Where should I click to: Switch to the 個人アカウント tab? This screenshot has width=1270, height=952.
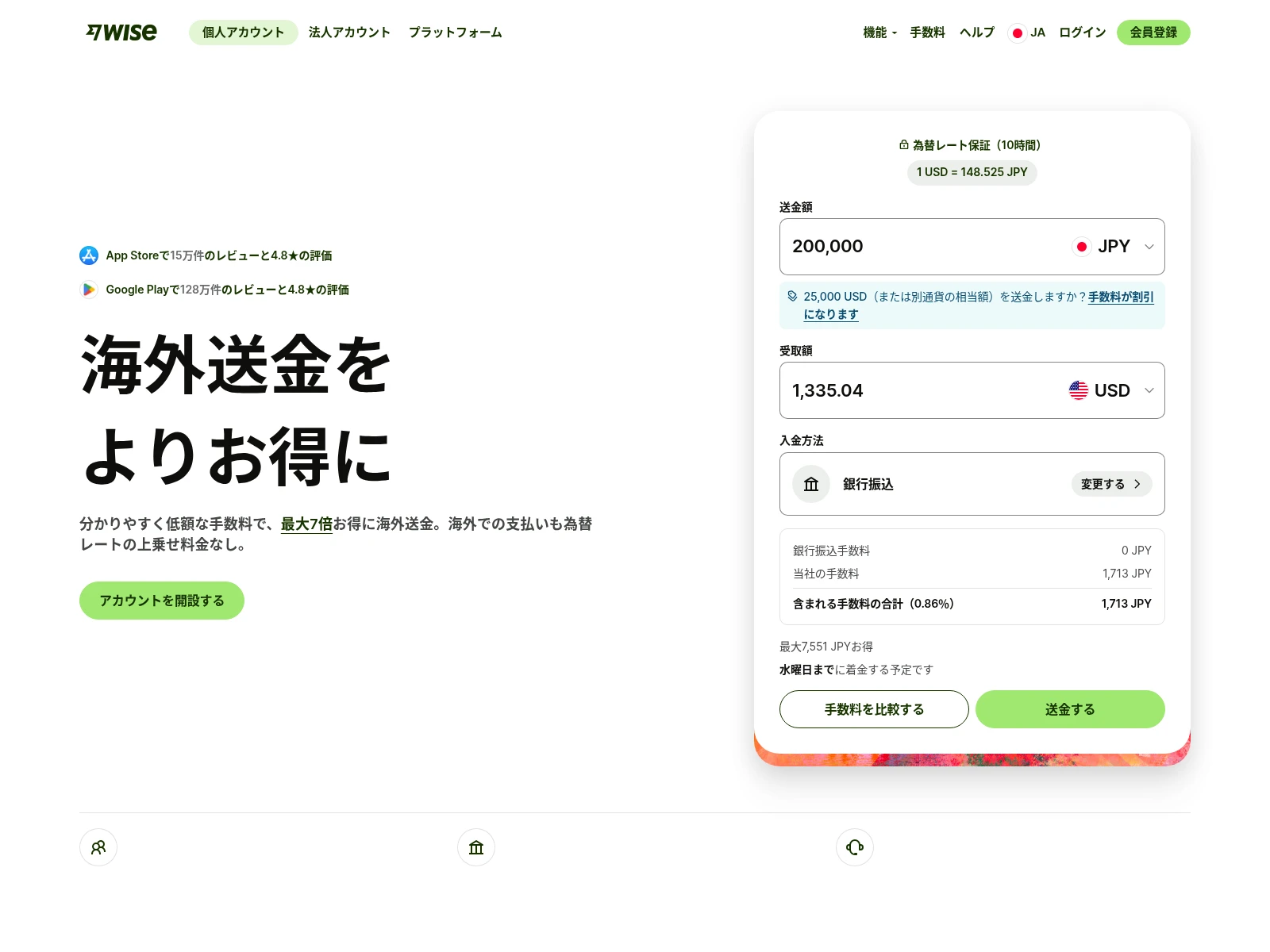tap(243, 33)
